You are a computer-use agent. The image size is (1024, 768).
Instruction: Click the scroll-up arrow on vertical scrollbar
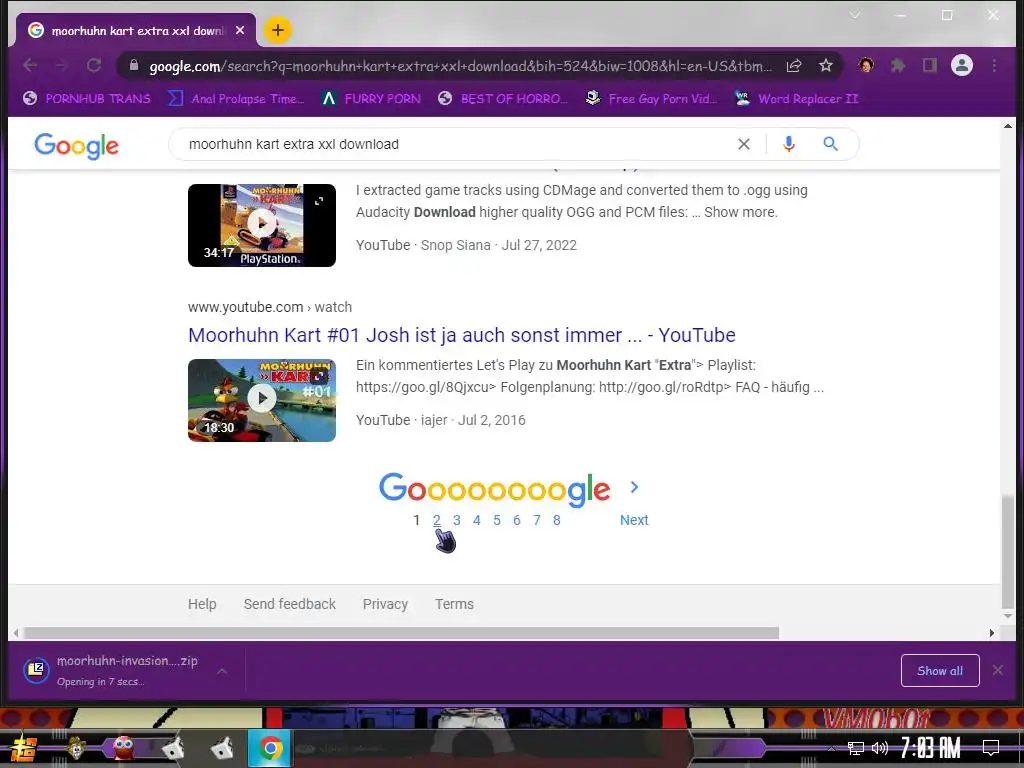pyautogui.click(x=1008, y=126)
